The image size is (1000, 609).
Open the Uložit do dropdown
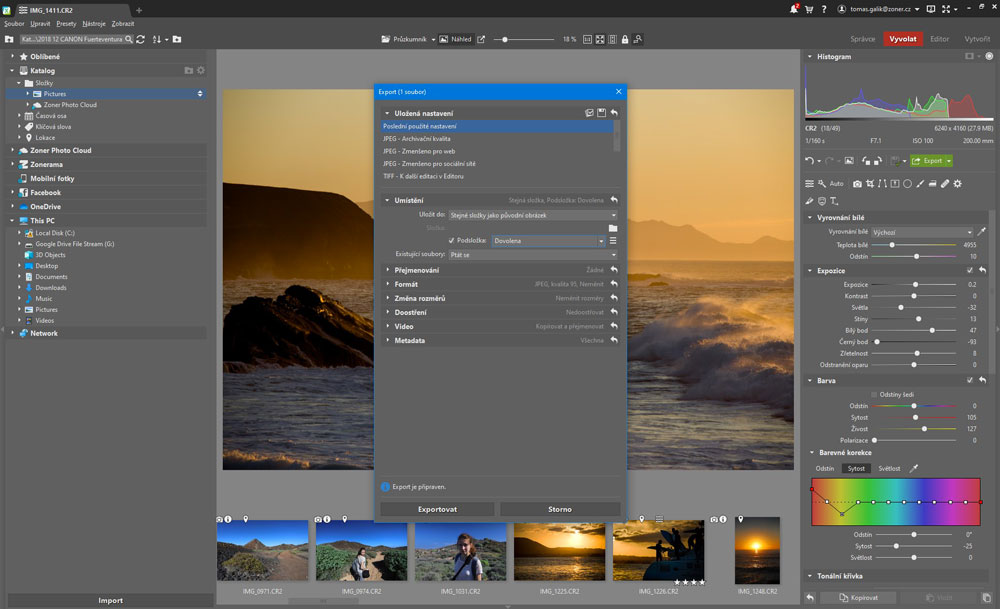click(x=532, y=215)
